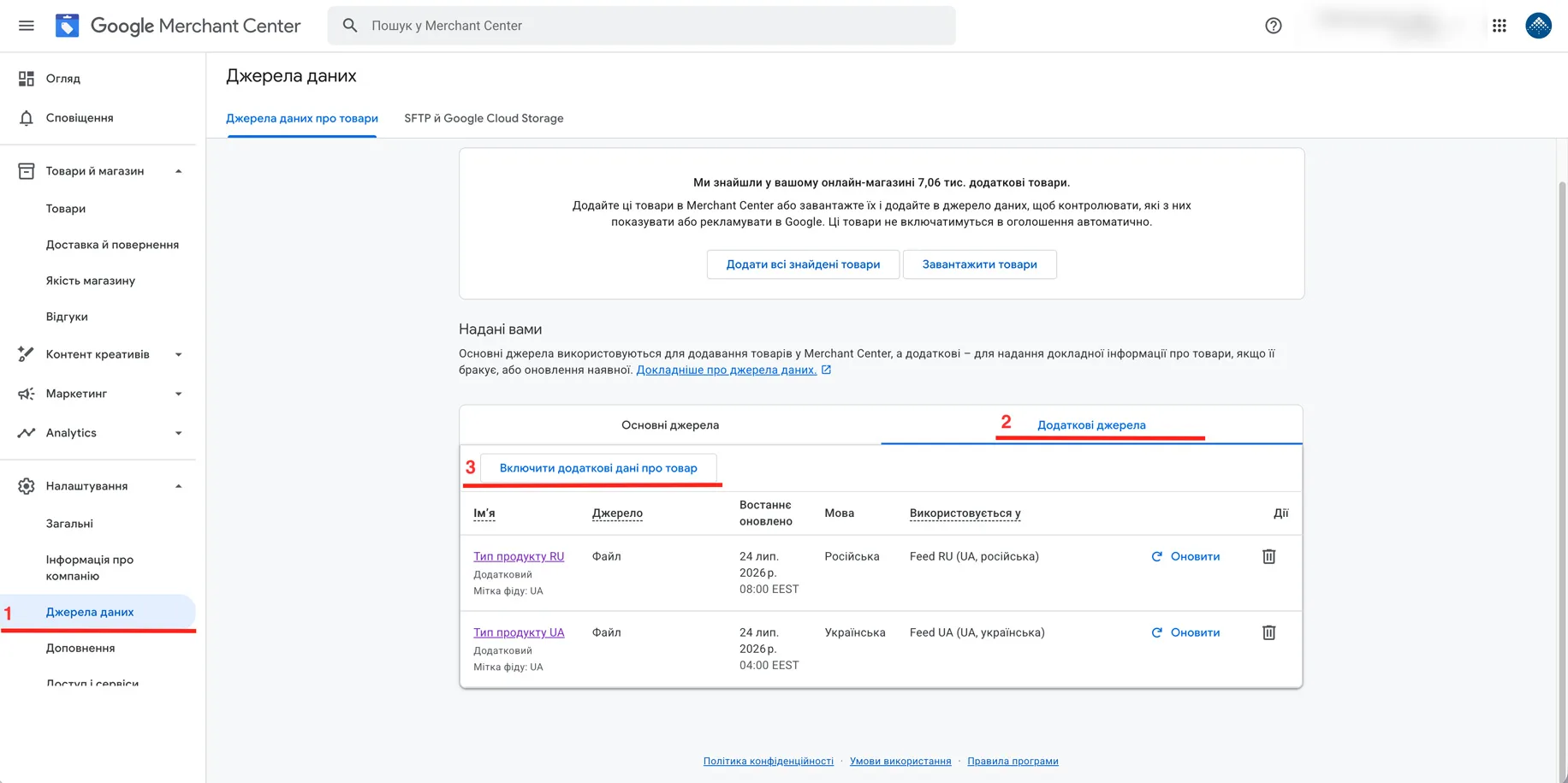The image size is (1568, 783).
Task: Collapse the Товари й магазин section
Action: click(x=179, y=171)
